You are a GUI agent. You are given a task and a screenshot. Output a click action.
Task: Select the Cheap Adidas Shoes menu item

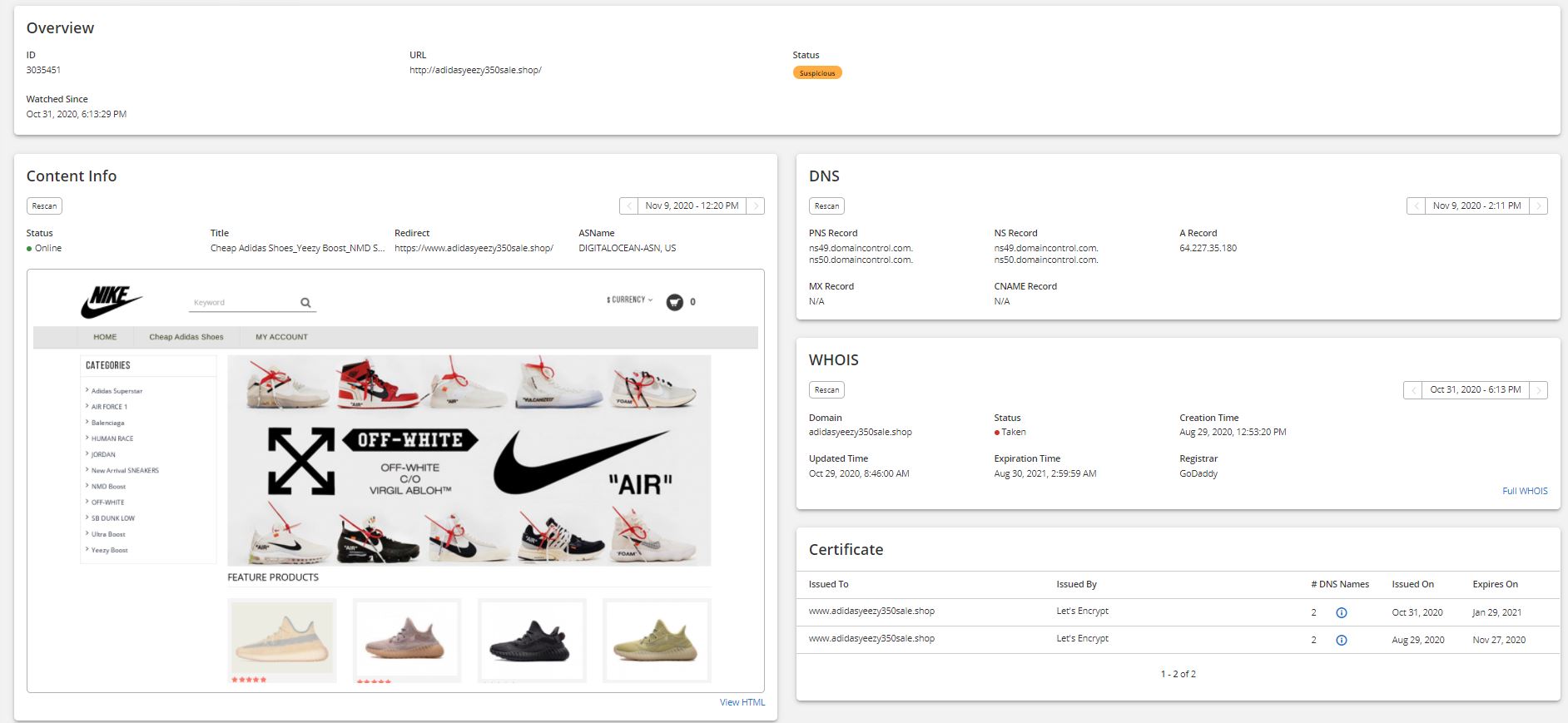186,337
